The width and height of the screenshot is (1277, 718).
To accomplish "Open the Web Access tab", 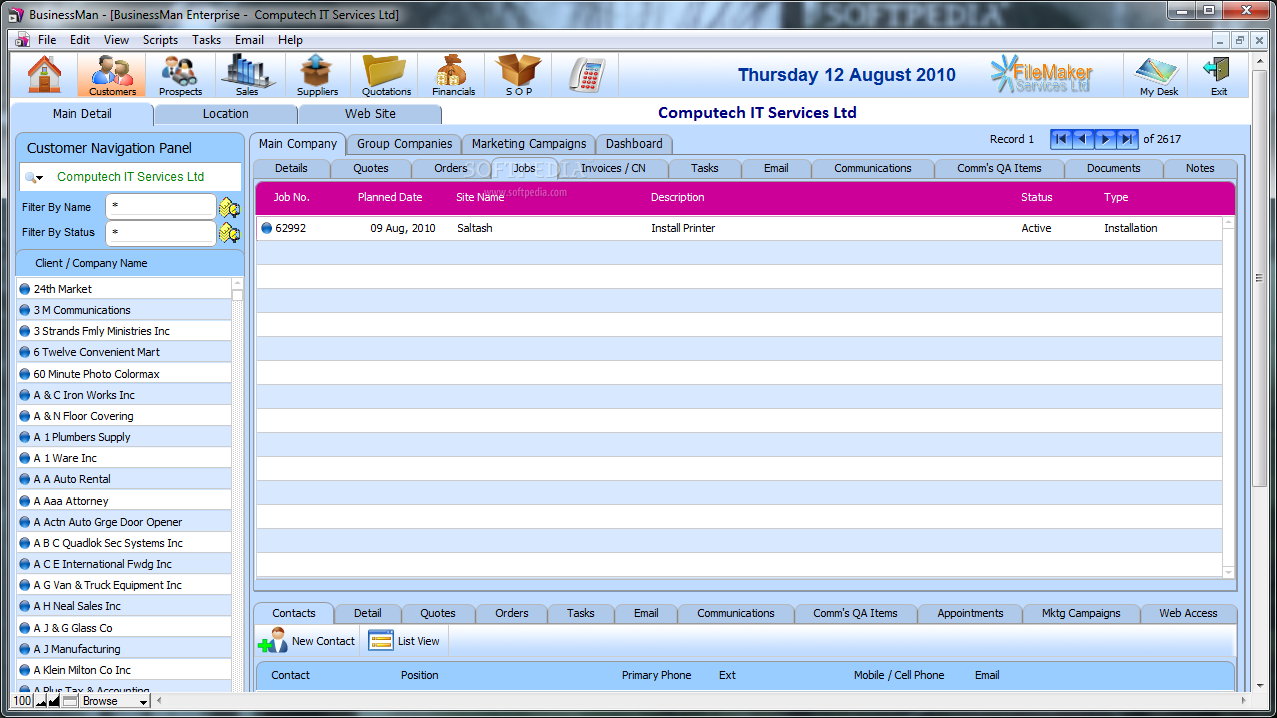I will (x=1188, y=613).
